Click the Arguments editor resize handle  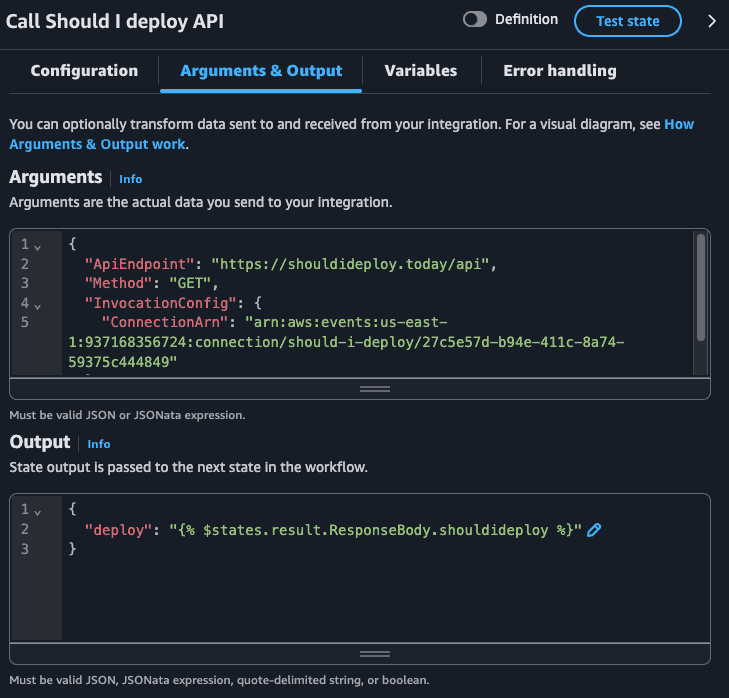pos(375,389)
